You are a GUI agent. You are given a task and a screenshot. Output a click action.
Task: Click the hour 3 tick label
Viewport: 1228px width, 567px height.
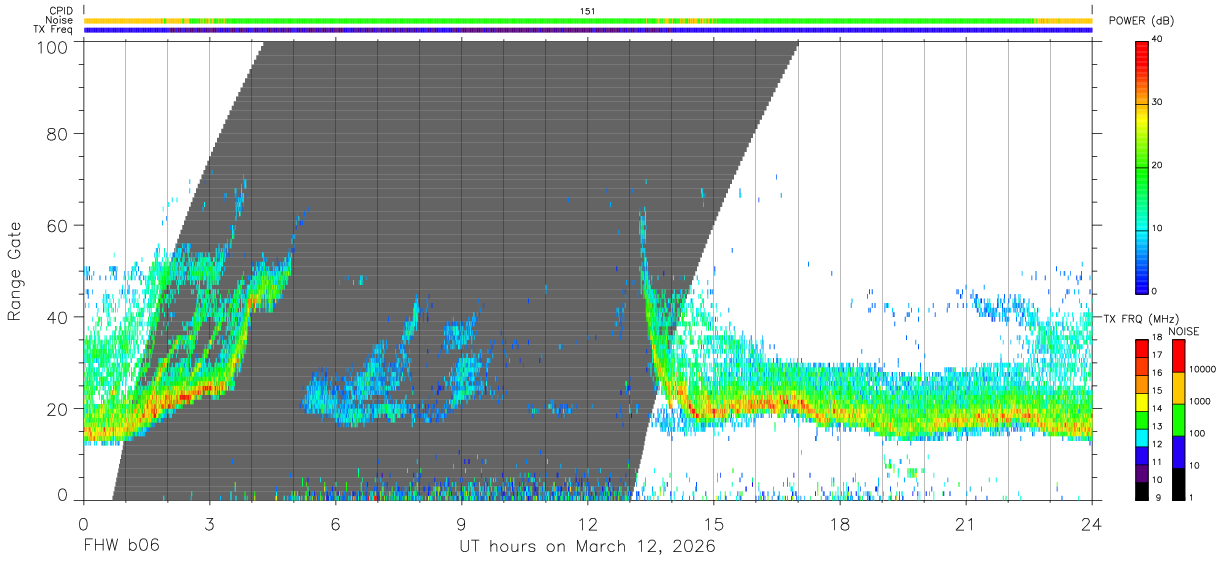209,524
